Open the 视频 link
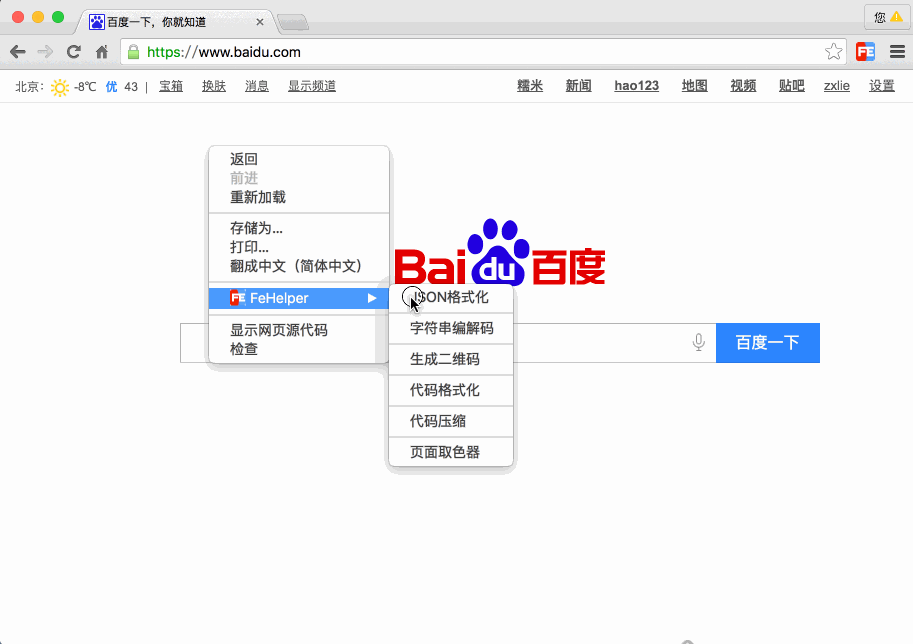 click(743, 86)
